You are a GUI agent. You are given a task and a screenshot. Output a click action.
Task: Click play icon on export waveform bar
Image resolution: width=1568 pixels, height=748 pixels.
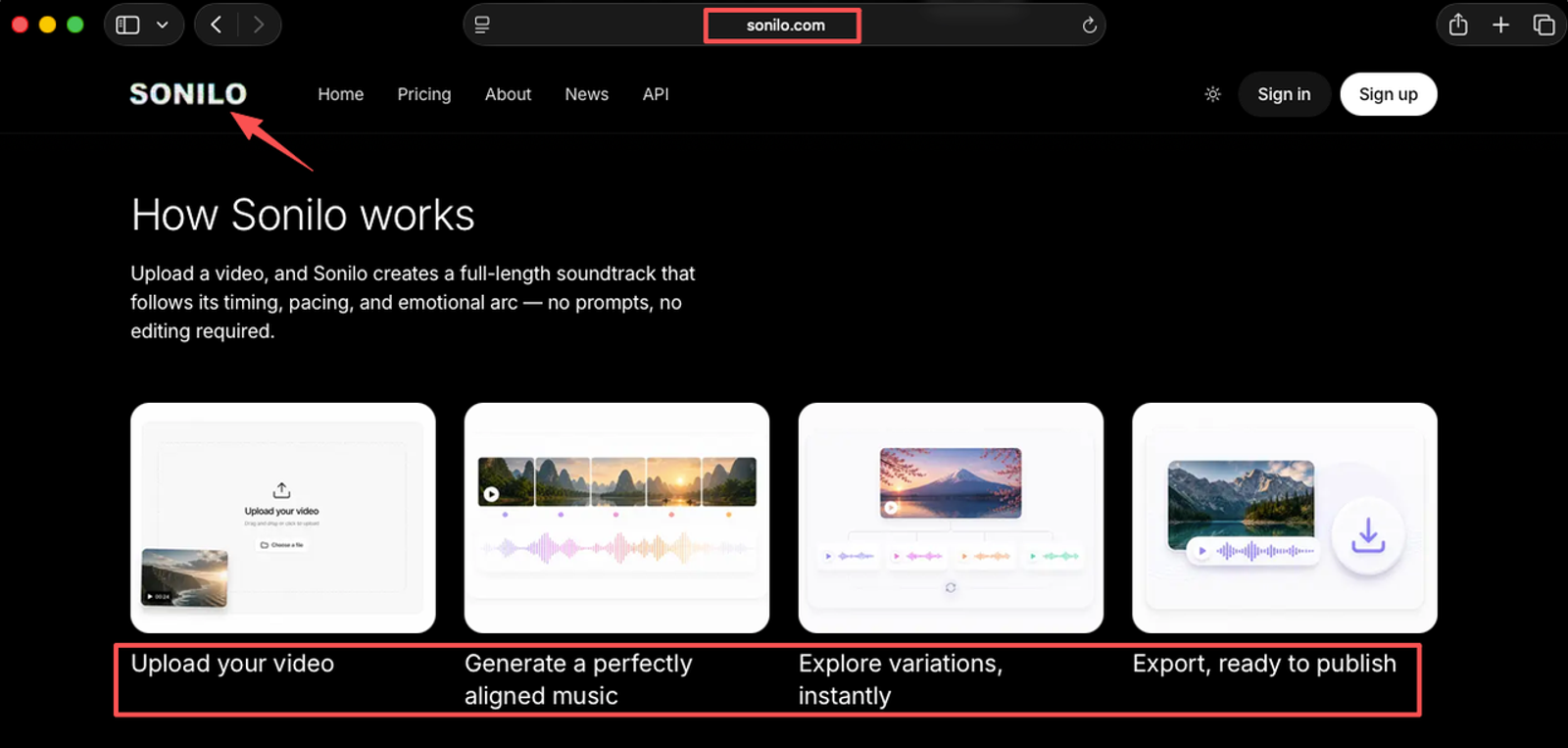(x=1202, y=551)
